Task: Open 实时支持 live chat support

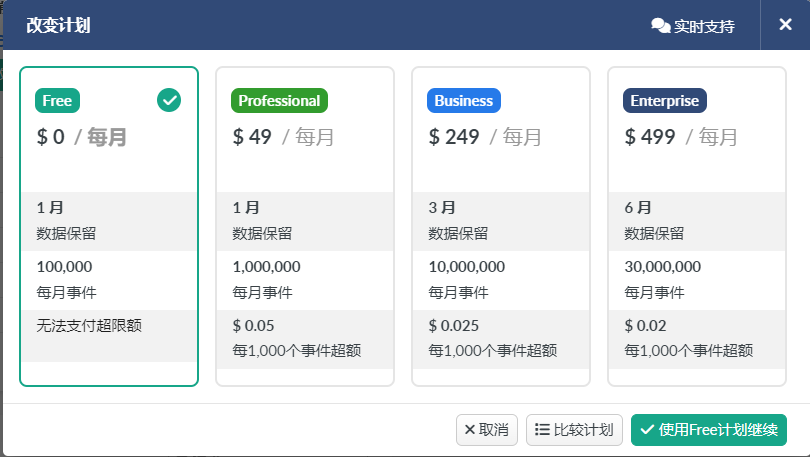Action: [x=693, y=26]
